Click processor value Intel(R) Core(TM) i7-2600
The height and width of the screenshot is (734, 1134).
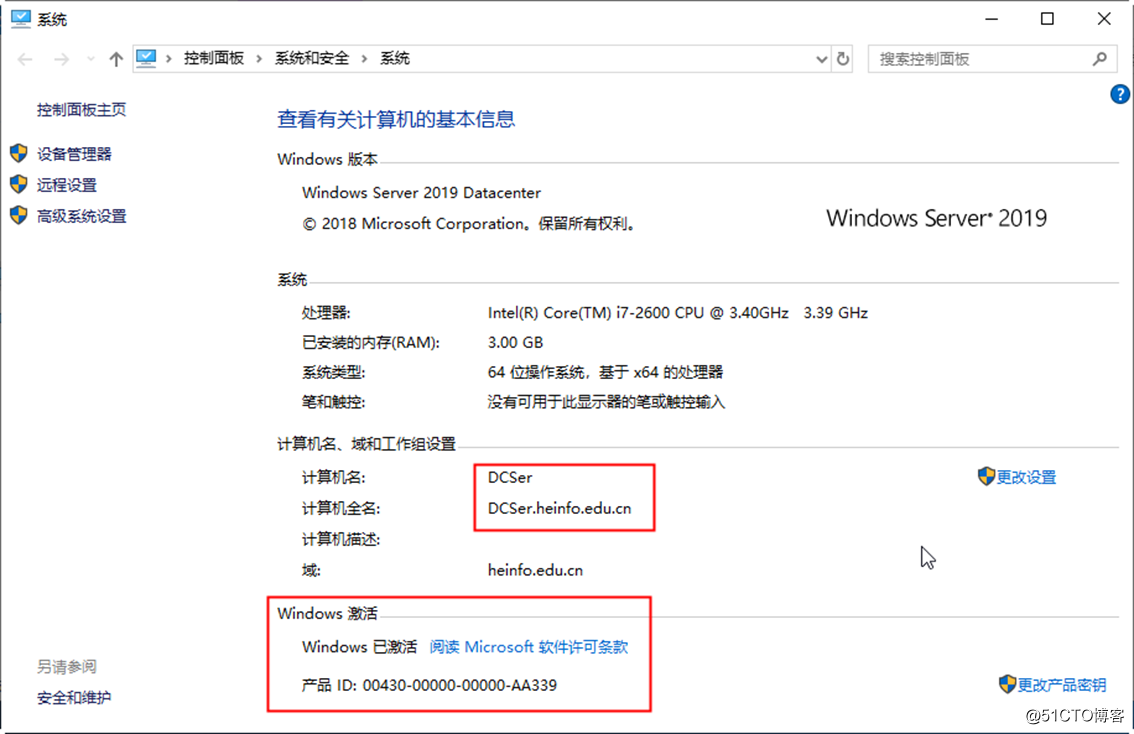point(678,313)
